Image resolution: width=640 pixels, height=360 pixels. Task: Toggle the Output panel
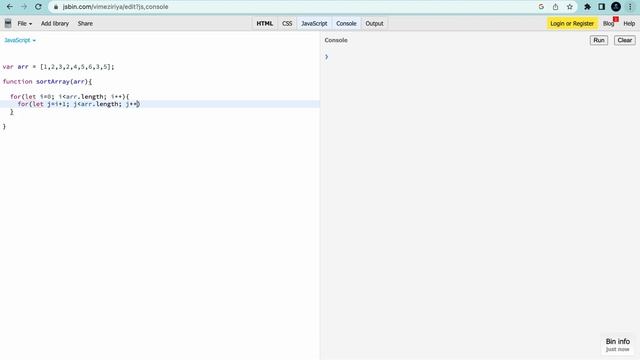tap(374, 24)
